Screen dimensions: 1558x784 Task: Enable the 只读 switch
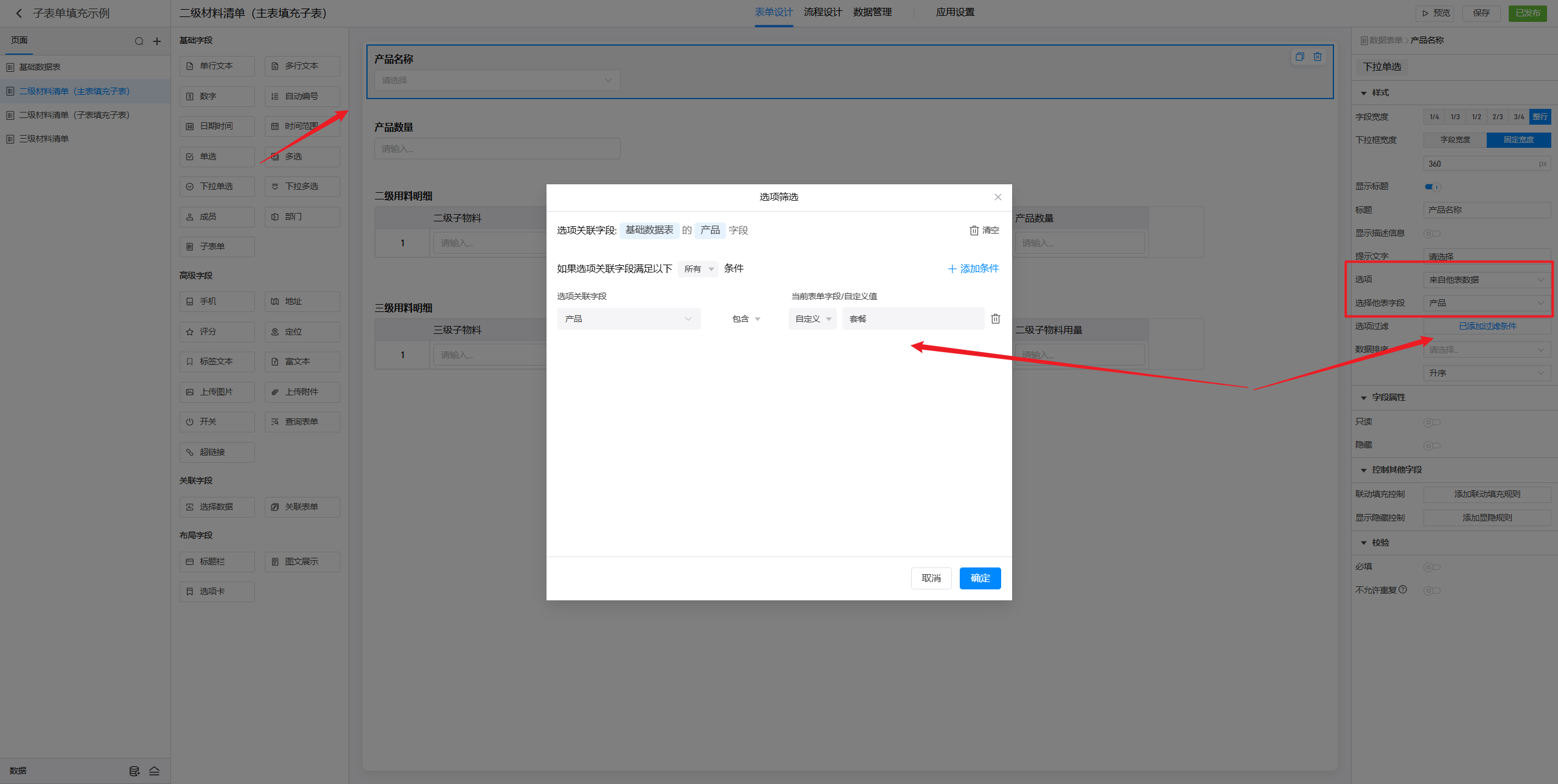click(1431, 422)
